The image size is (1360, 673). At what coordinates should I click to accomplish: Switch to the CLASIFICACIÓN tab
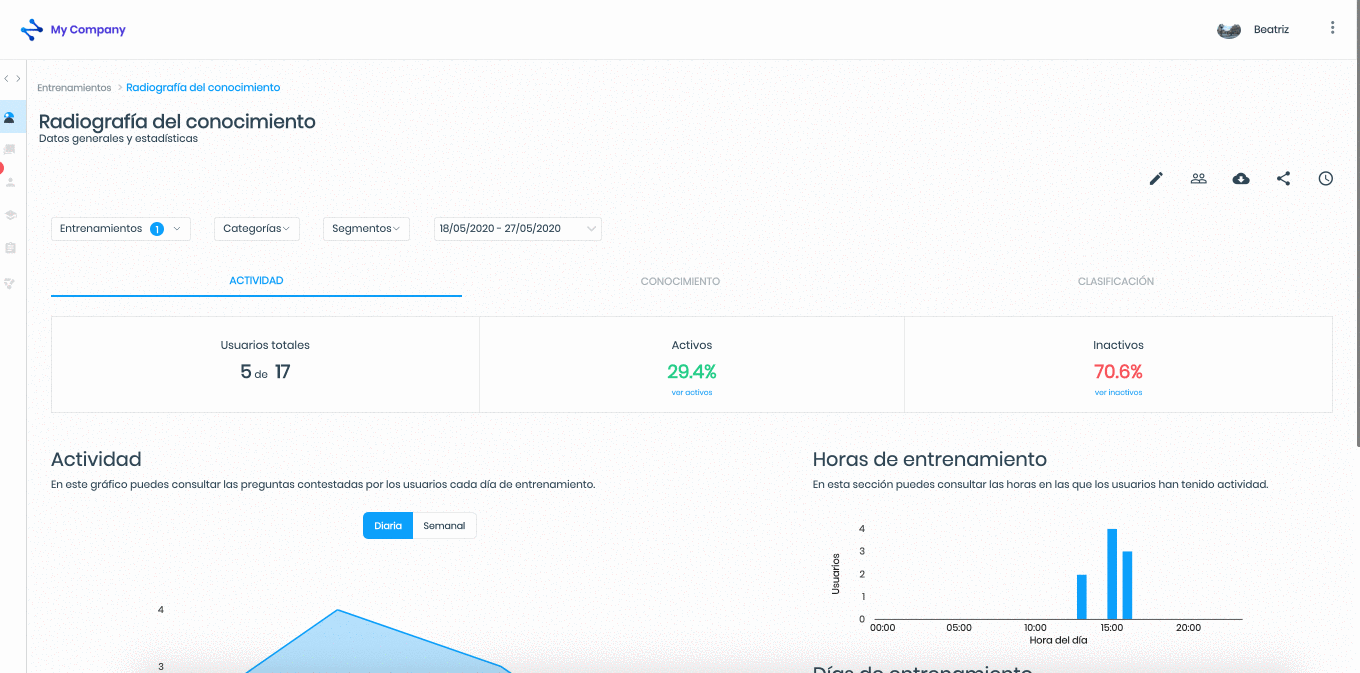[x=1116, y=282]
